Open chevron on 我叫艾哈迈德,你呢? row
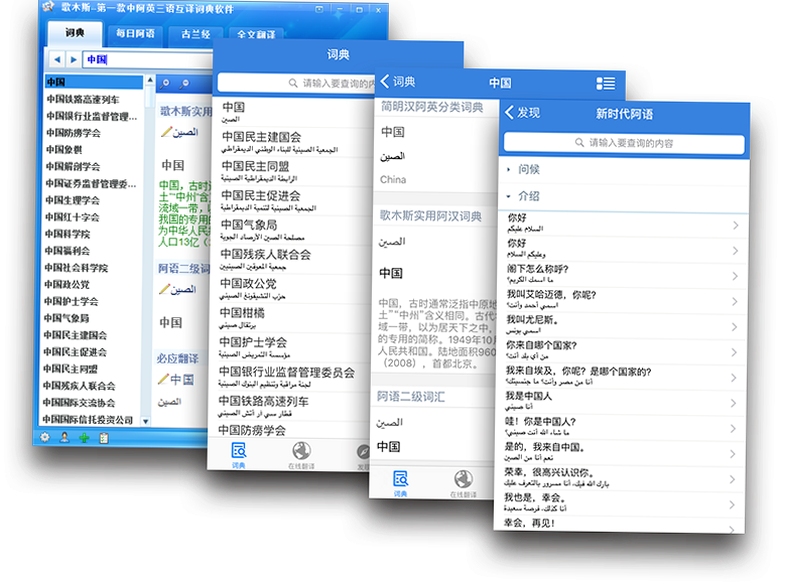This screenshot has width=786, height=584. [x=734, y=301]
